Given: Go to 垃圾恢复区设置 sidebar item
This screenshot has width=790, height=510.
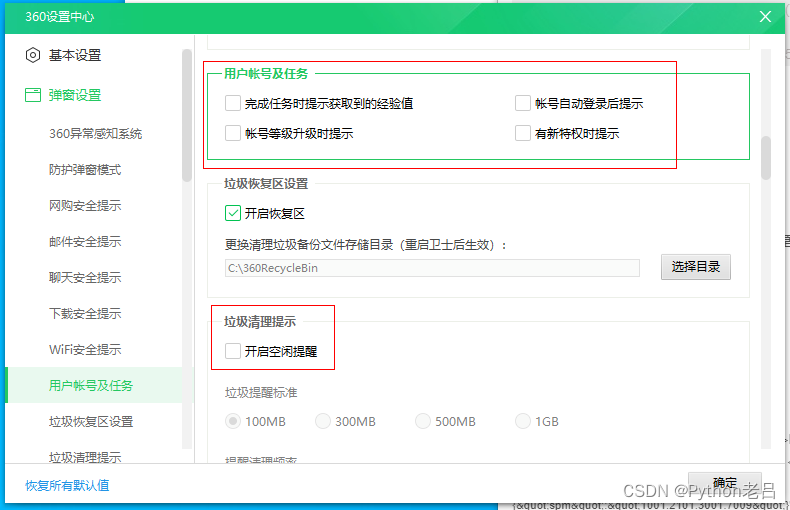Looking at the screenshot, I should coord(91,421).
